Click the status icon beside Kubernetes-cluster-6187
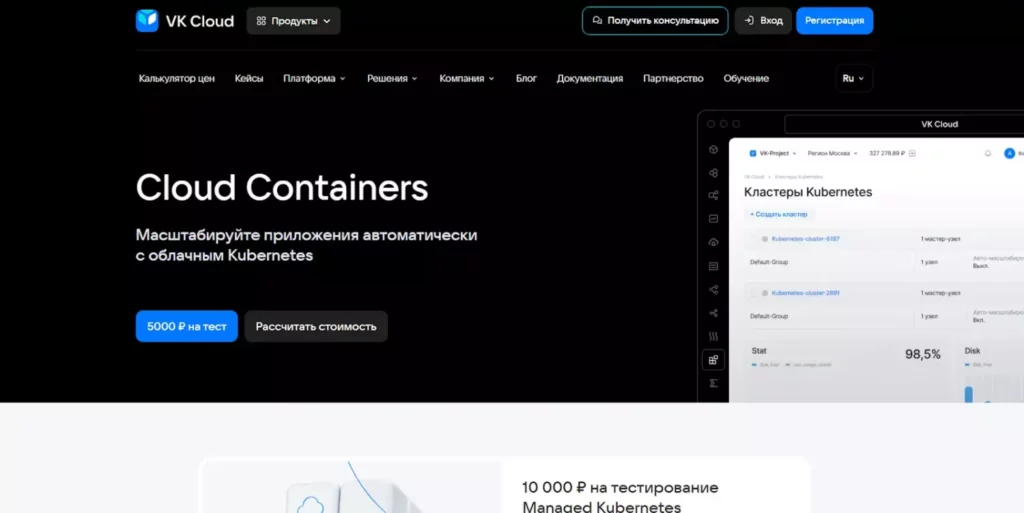 pos(765,239)
